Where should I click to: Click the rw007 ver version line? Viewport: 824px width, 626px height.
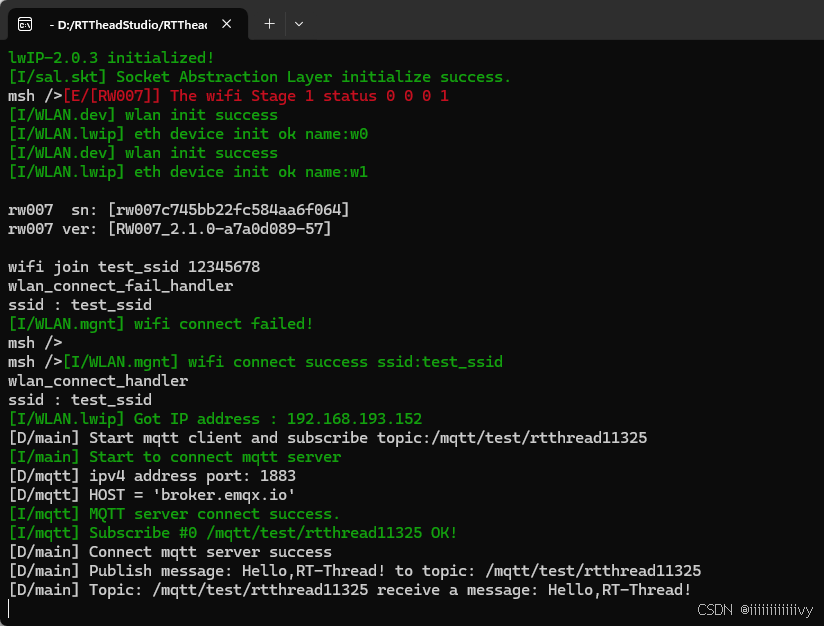click(170, 229)
